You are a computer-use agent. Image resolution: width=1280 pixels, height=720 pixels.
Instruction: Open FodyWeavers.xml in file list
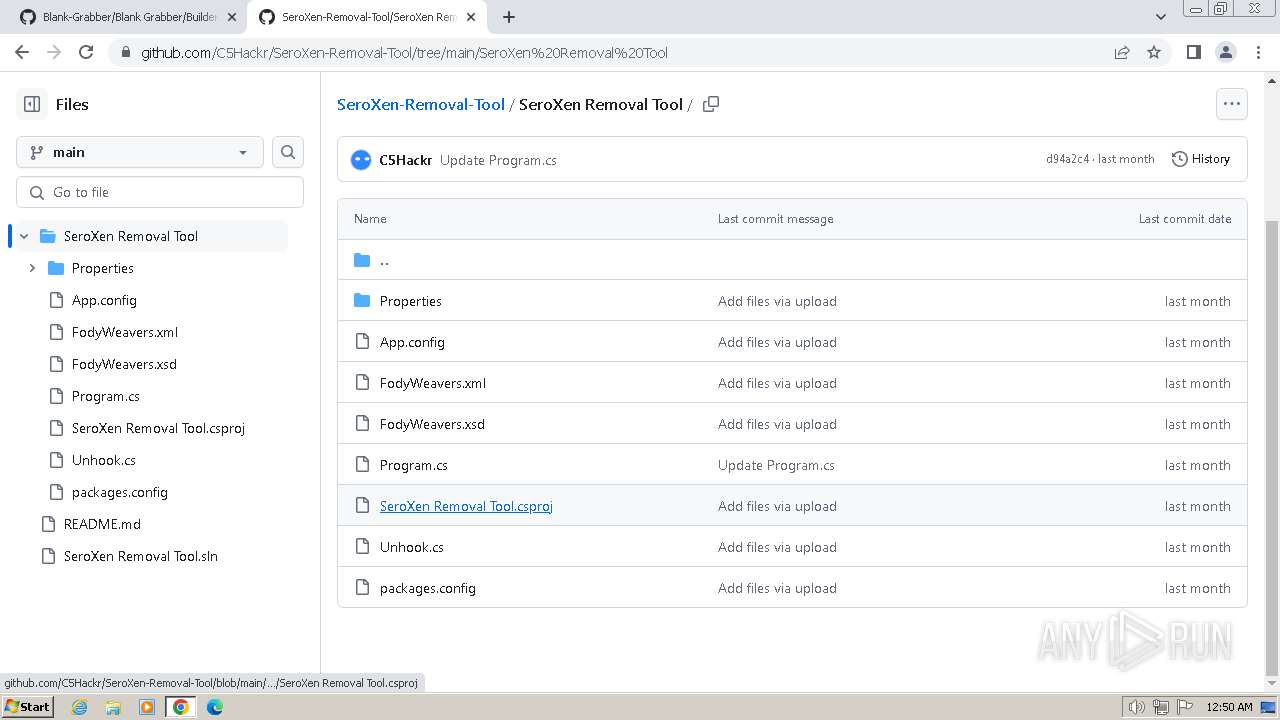point(433,383)
